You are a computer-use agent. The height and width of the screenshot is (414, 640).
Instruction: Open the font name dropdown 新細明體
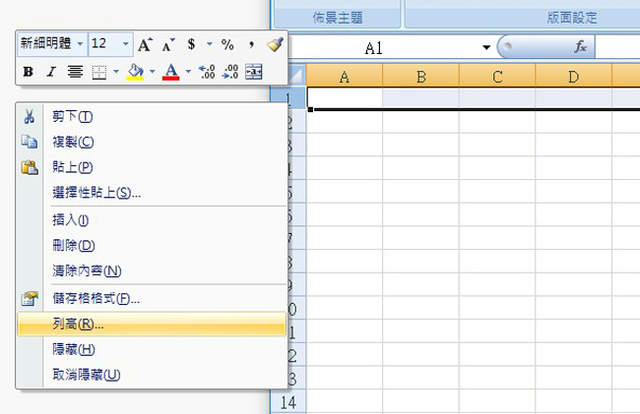(80, 44)
